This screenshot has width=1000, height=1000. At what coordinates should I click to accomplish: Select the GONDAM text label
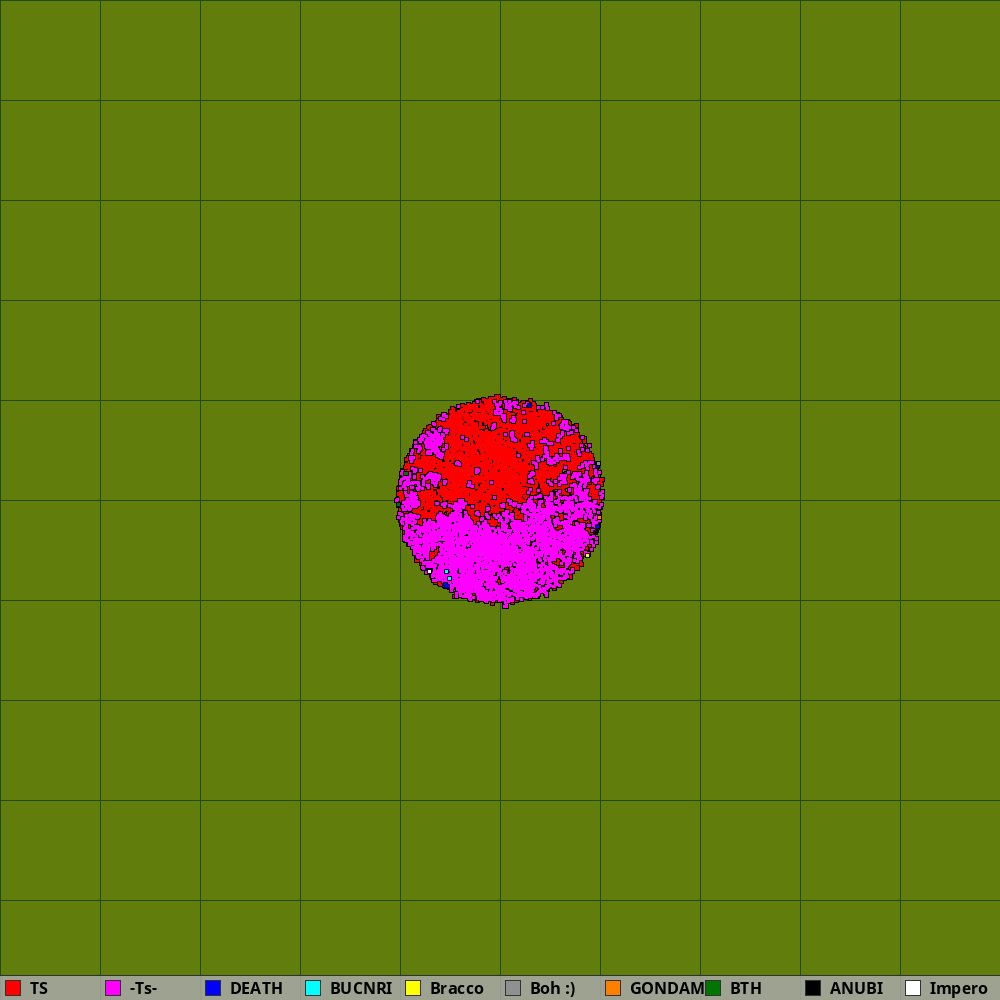tap(666, 988)
